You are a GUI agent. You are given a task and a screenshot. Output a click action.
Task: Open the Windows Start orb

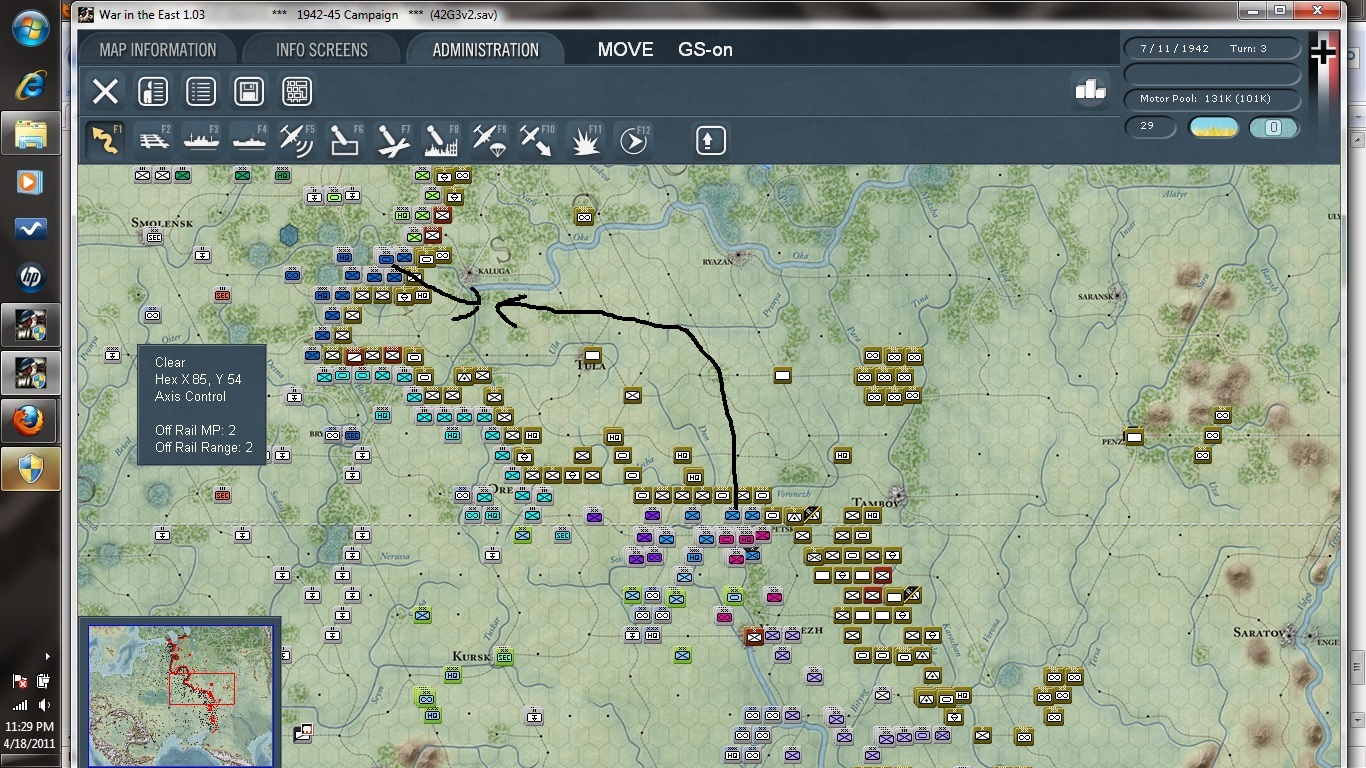[x=30, y=28]
